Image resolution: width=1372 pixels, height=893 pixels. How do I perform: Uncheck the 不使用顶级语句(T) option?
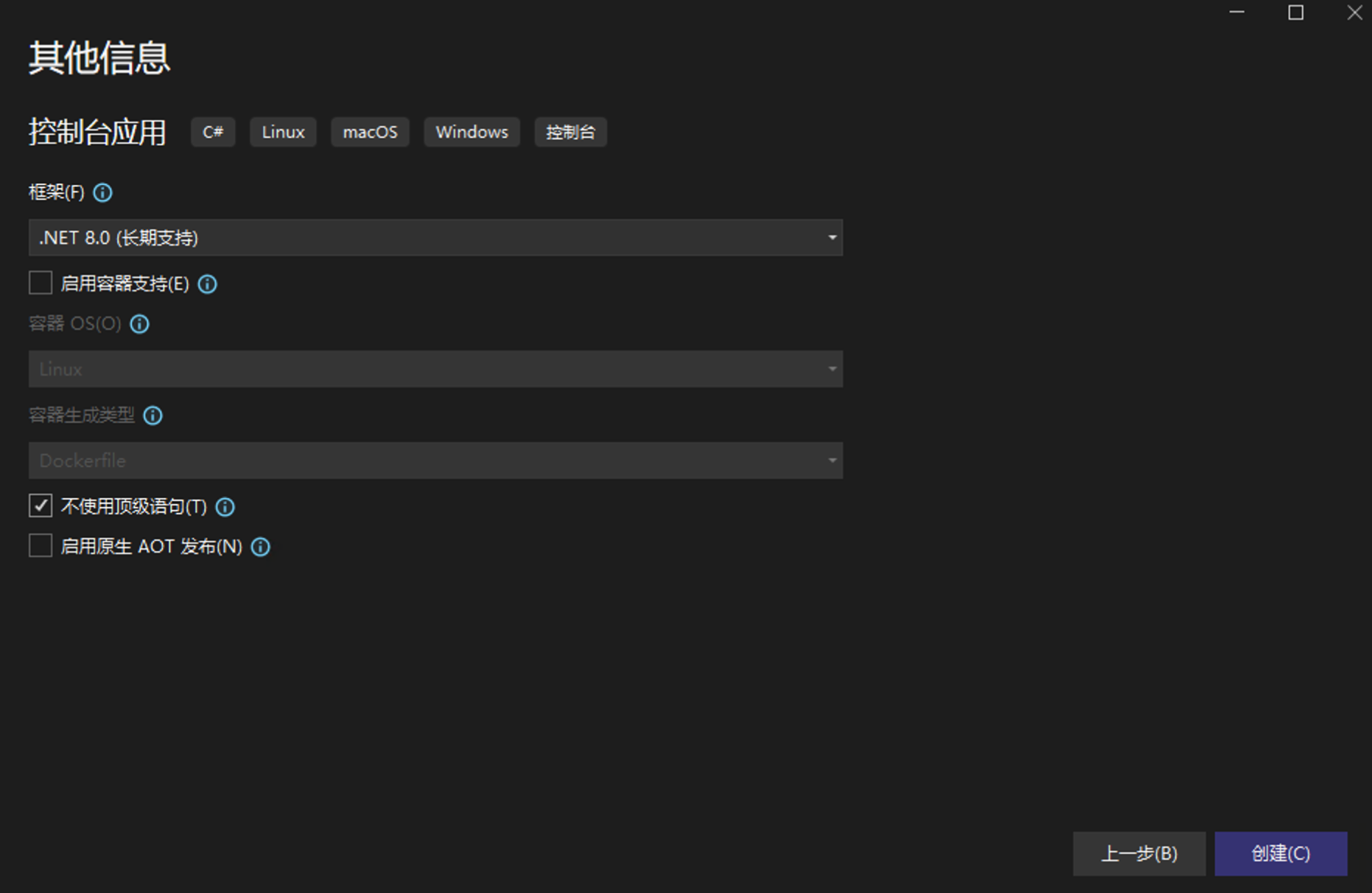(x=40, y=506)
